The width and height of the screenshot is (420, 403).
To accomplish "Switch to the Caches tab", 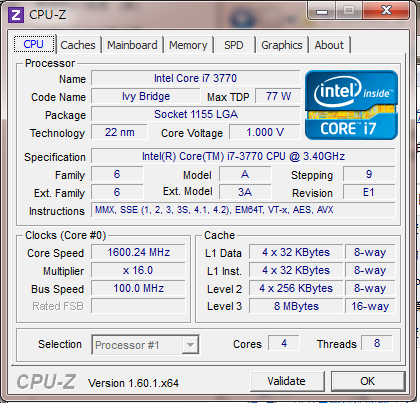I will pyautogui.click(x=78, y=45).
